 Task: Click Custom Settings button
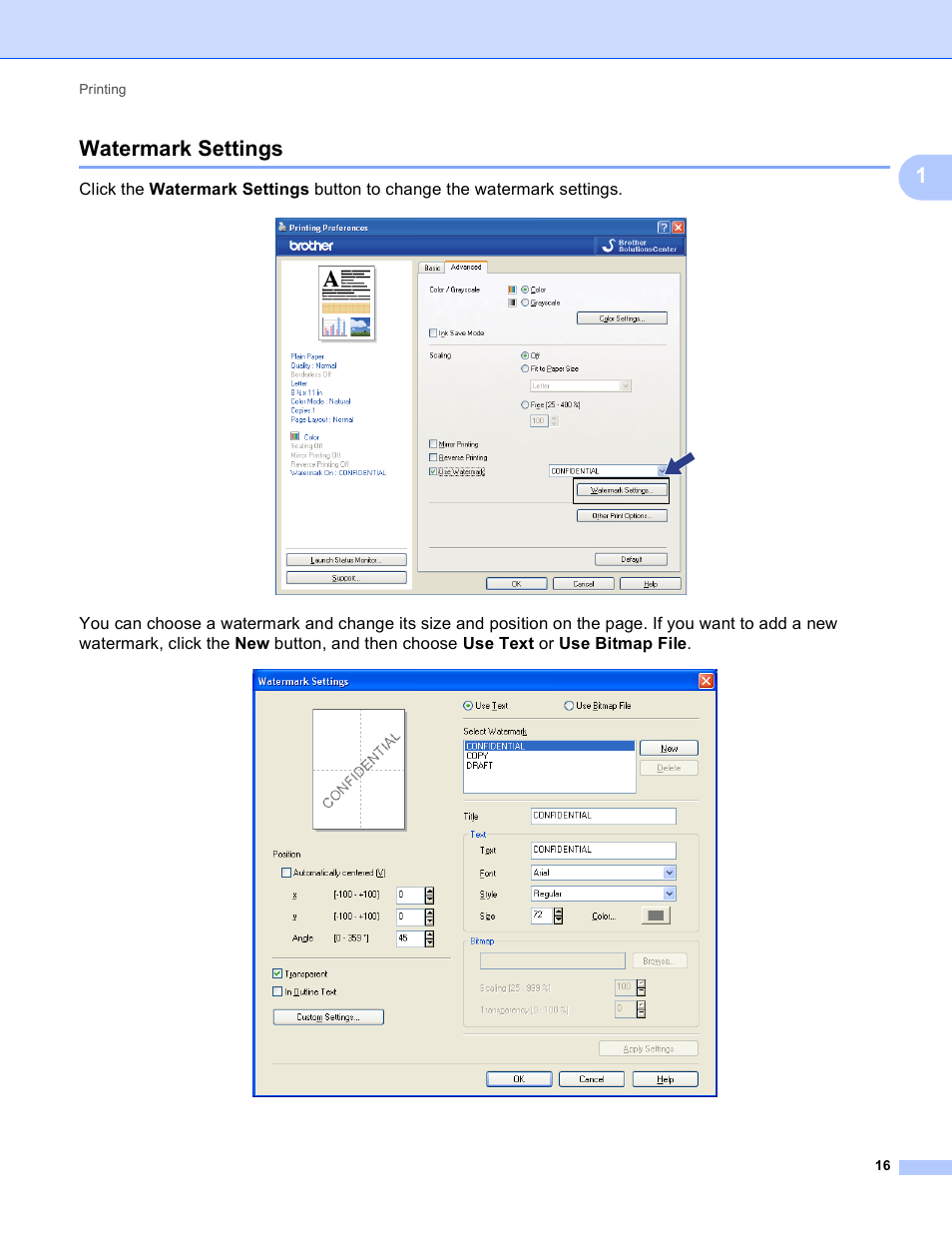click(x=328, y=1017)
